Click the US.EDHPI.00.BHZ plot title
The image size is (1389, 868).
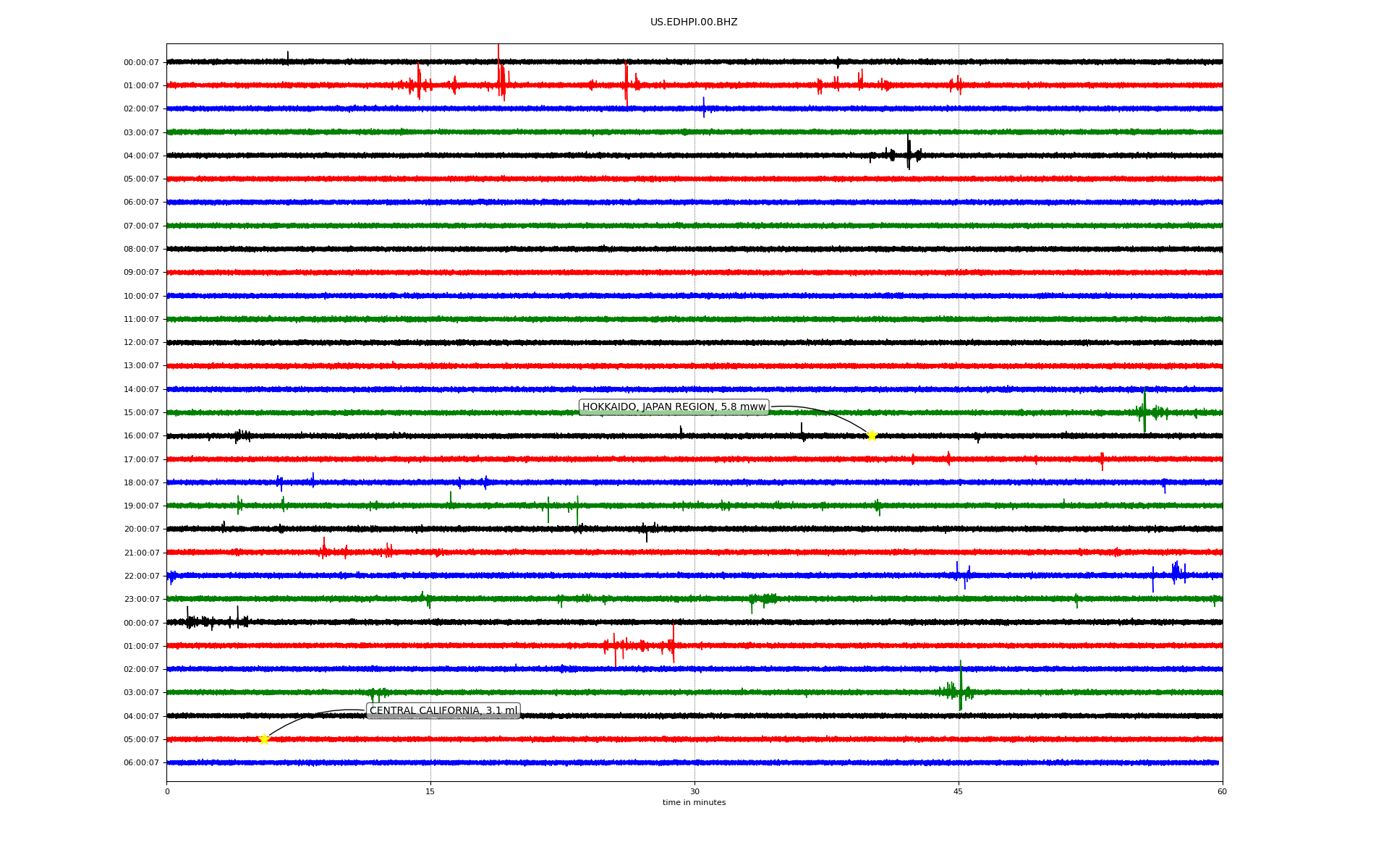[694, 22]
